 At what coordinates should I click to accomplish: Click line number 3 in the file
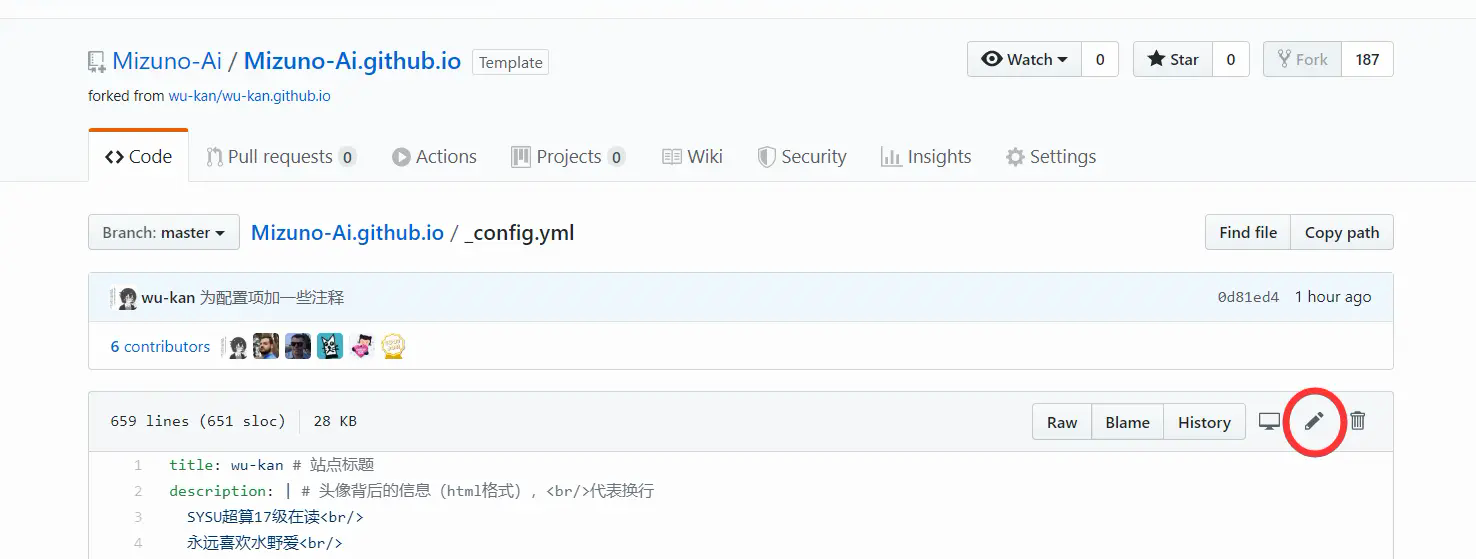tap(138, 517)
